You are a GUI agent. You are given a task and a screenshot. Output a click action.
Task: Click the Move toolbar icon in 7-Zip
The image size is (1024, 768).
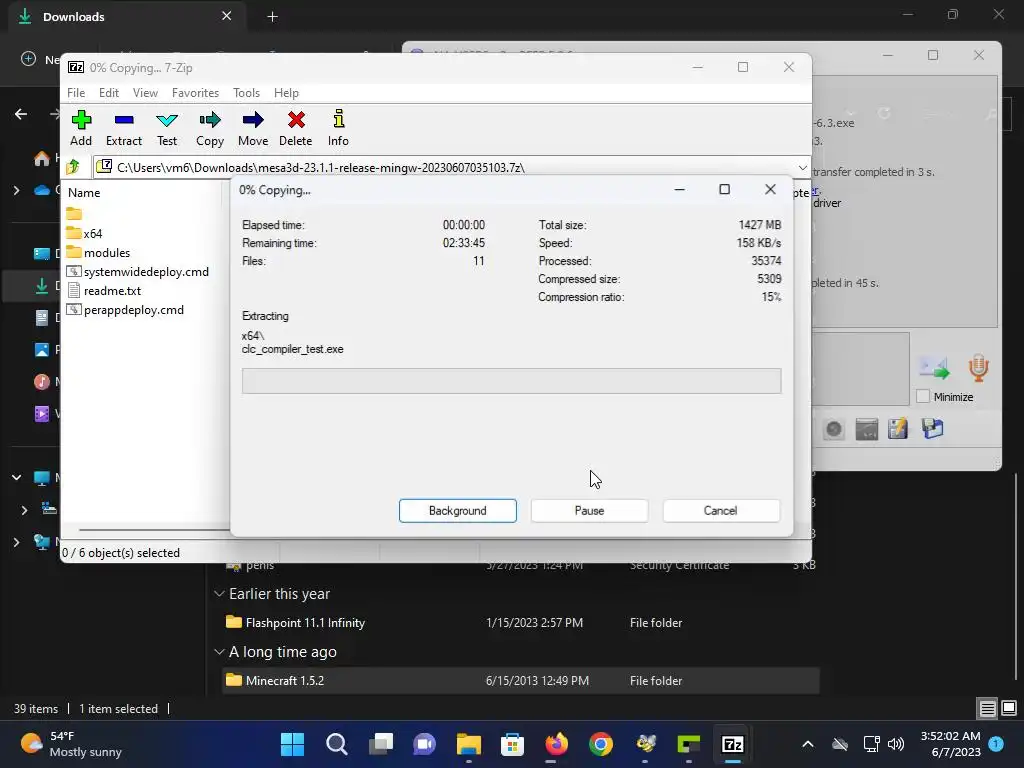tap(253, 128)
